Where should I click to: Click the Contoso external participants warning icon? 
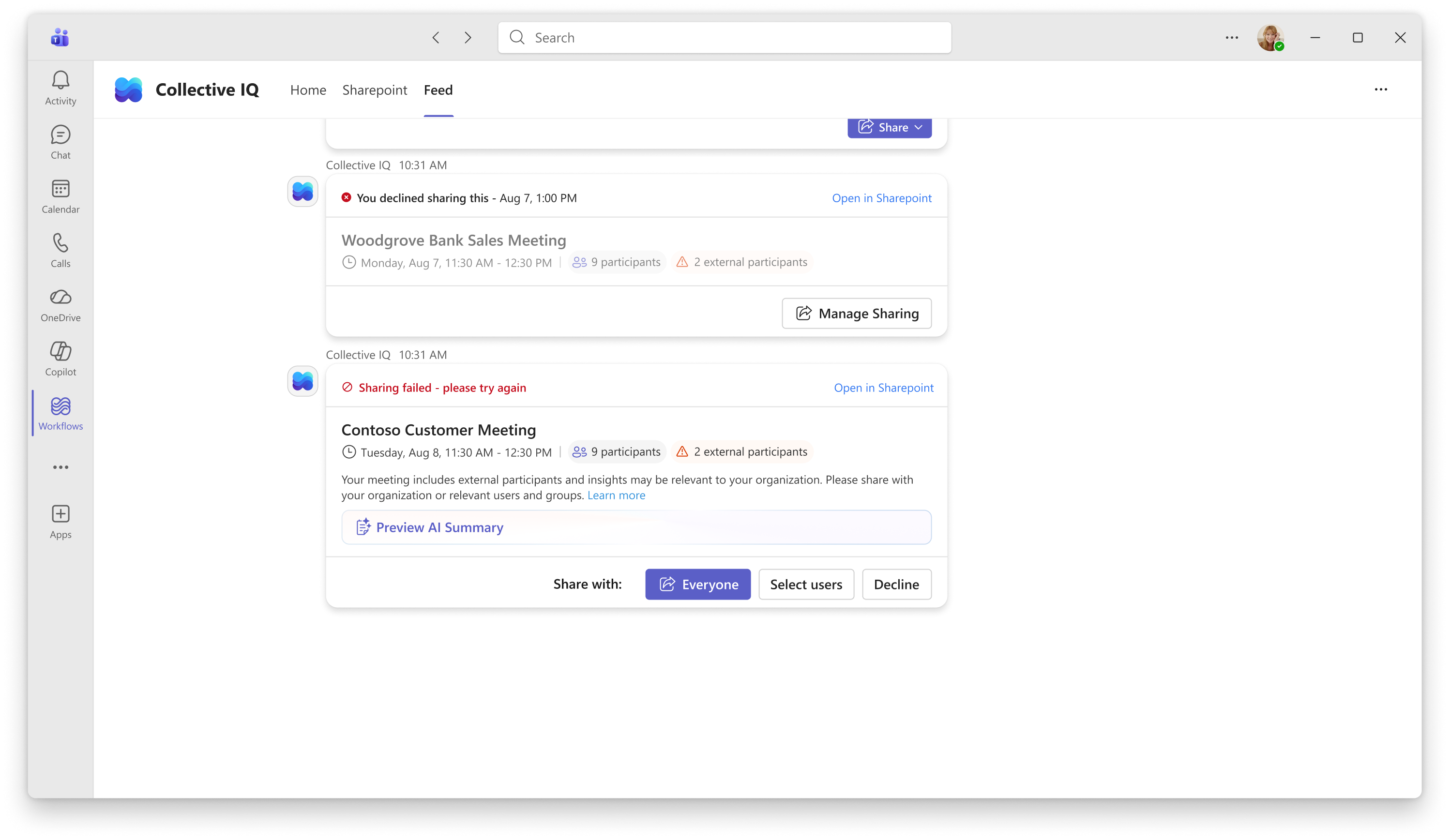682,451
